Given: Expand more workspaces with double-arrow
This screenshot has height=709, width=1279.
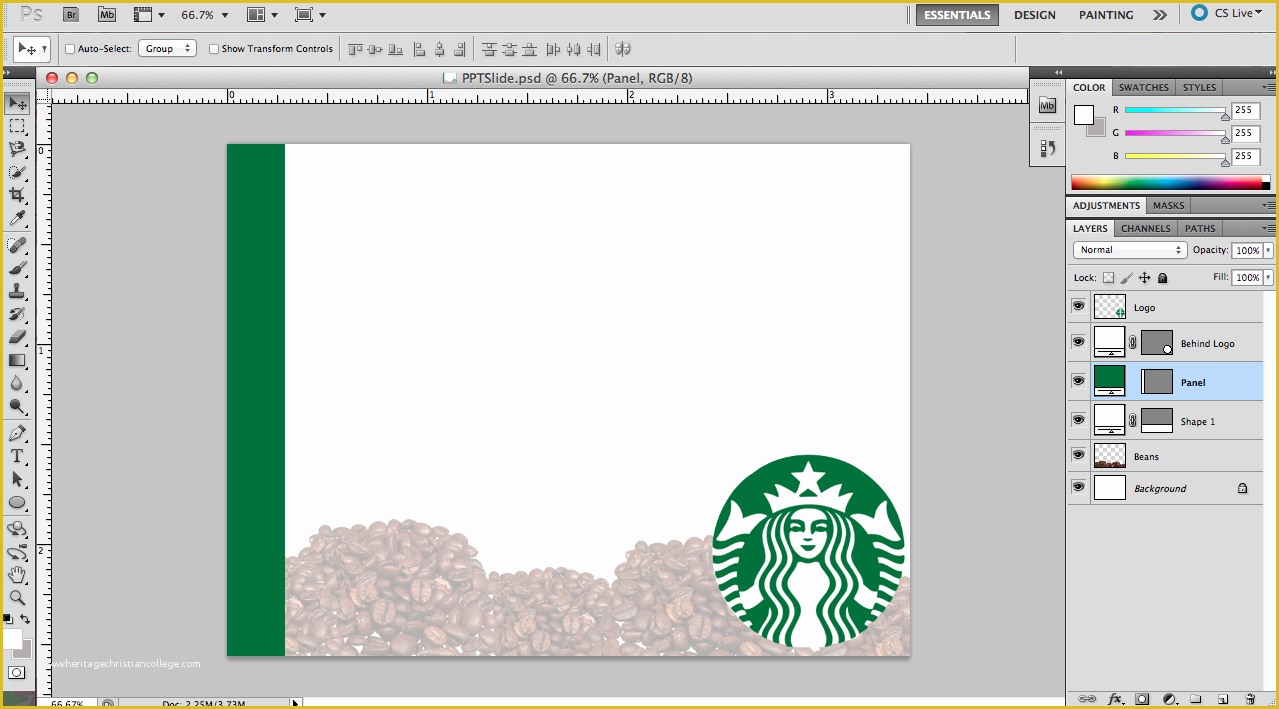Looking at the screenshot, I should [x=1159, y=15].
